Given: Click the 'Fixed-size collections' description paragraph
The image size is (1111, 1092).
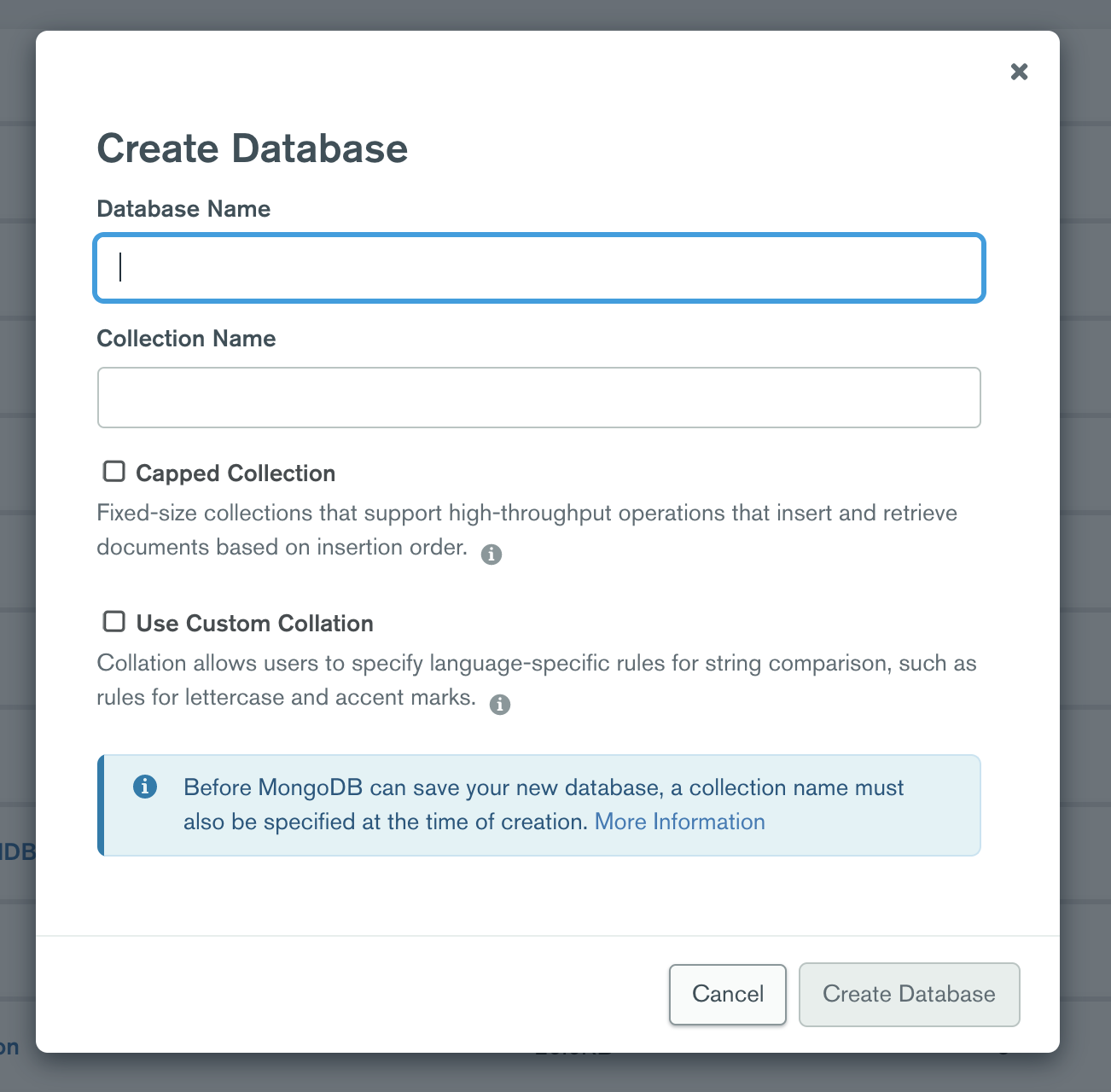Looking at the screenshot, I should coord(527,530).
